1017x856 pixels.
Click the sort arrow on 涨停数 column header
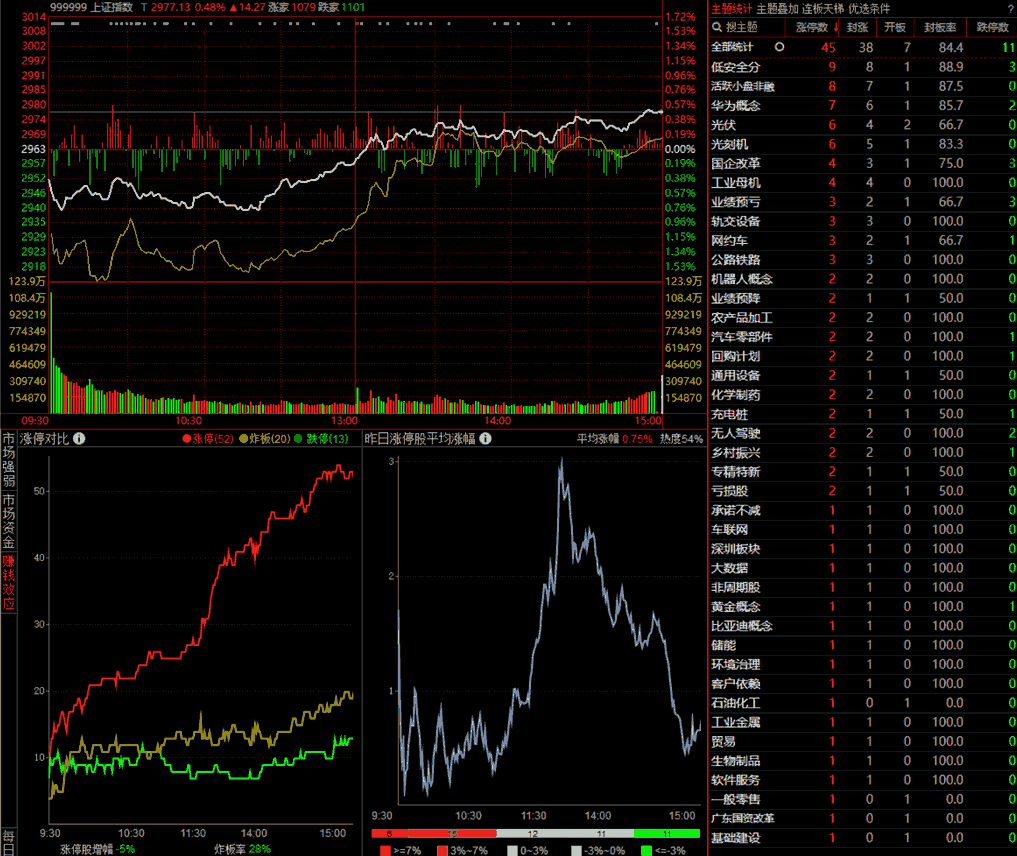835,27
